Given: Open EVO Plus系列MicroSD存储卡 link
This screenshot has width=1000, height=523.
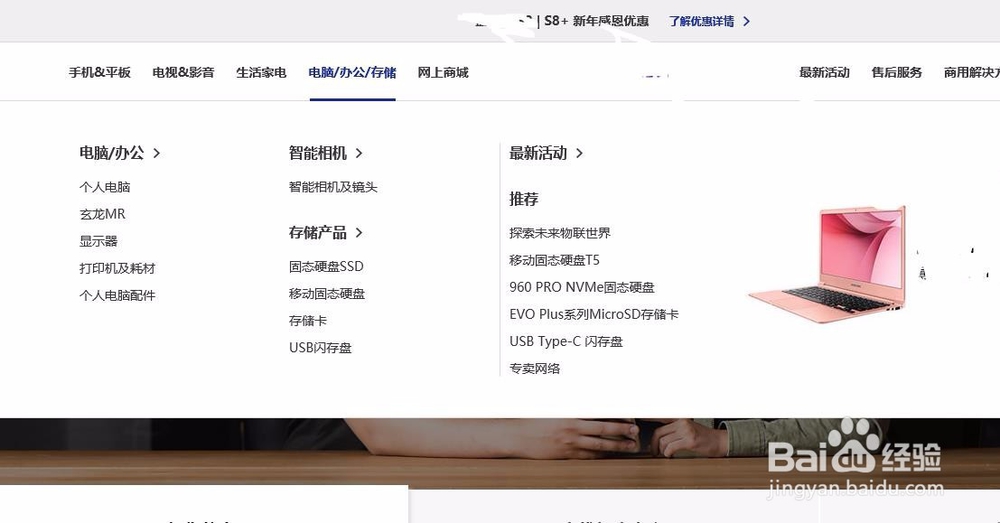Looking at the screenshot, I should pos(594,314).
